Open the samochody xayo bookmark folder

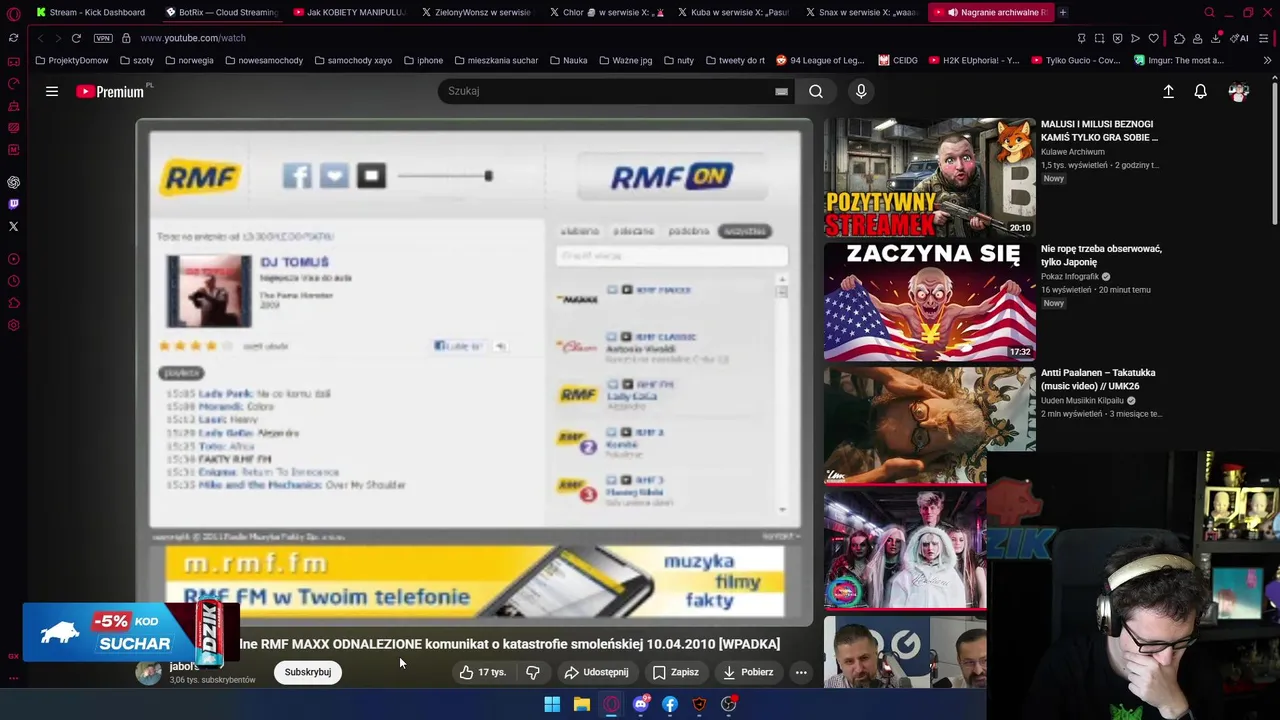pyautogui.click(x=353, y=60)
